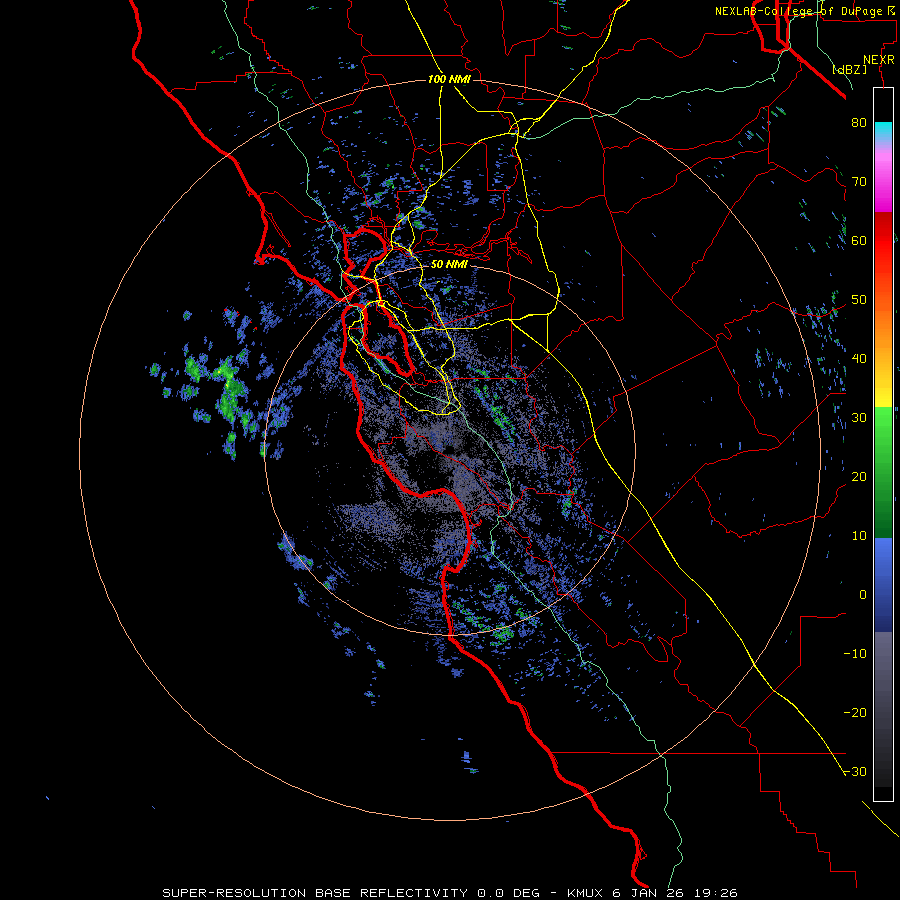This screenshot has height=900, width=900.
Task: Click the "-30" value on the dBZ scale
Action: click(855, 772)
